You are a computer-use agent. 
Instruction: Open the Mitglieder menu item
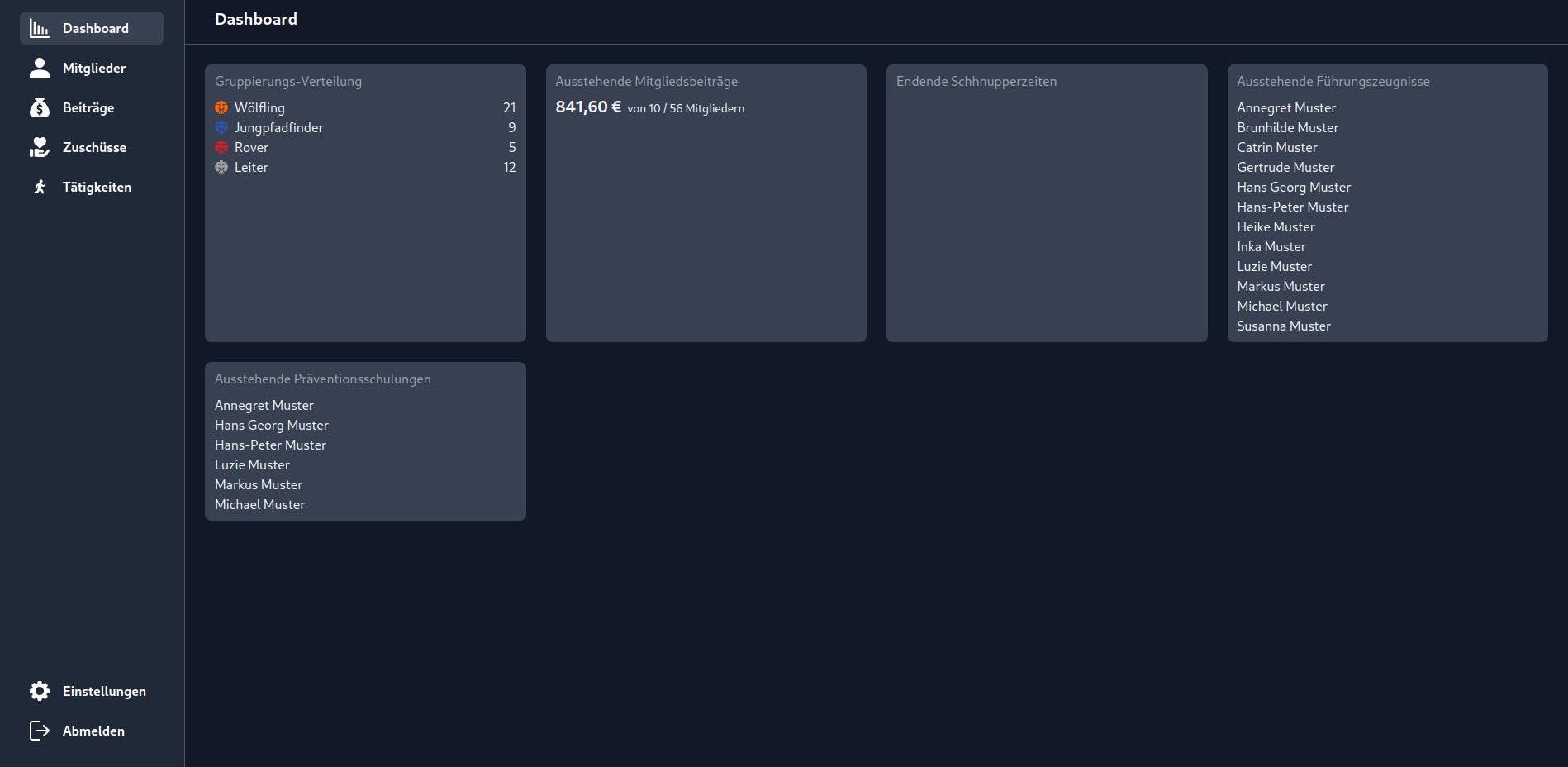[94, 68]
